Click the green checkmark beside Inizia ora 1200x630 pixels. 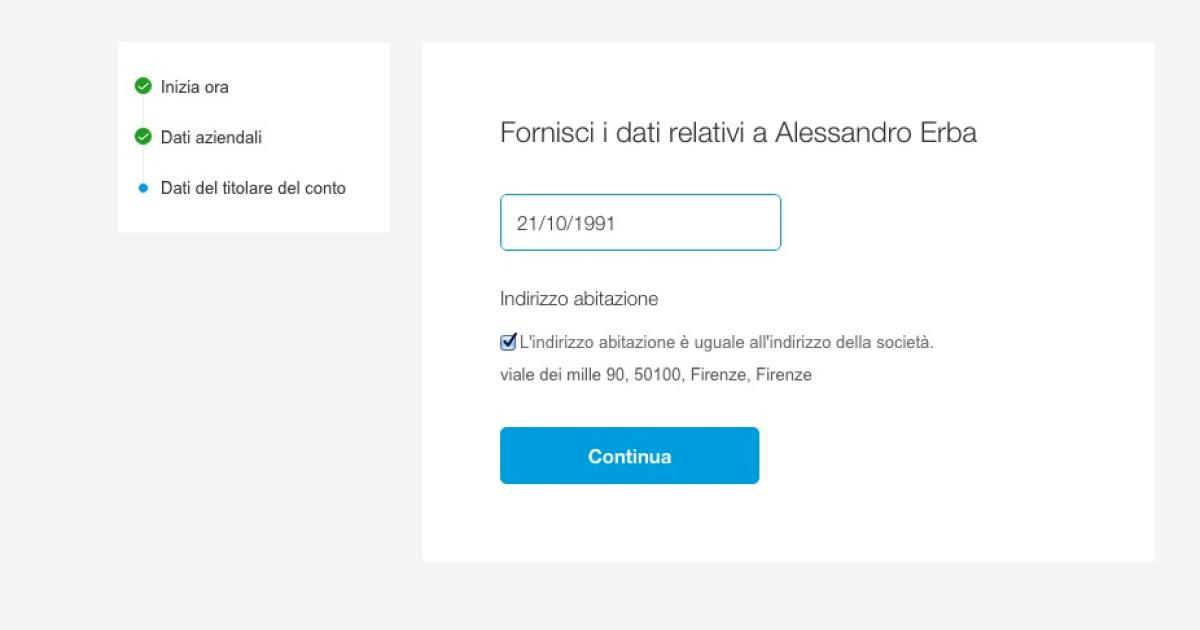coord(143,86)
